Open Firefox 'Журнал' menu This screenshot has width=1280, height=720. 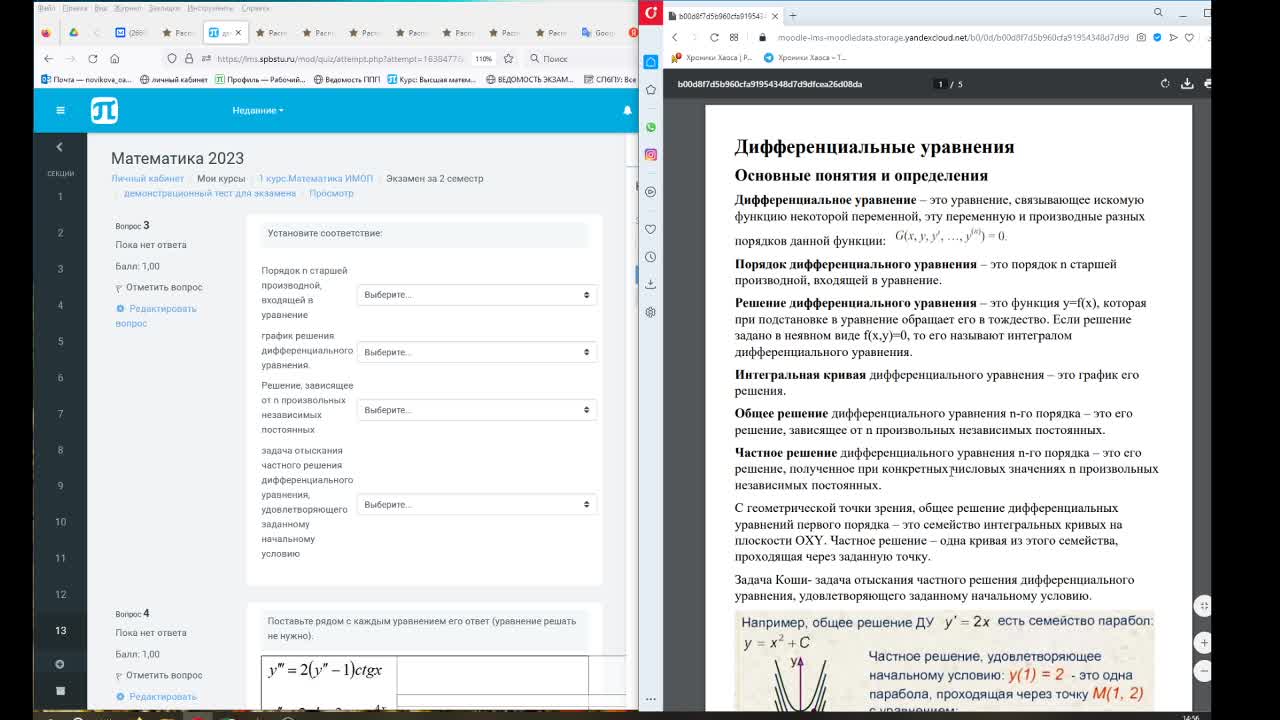point(127,8)
